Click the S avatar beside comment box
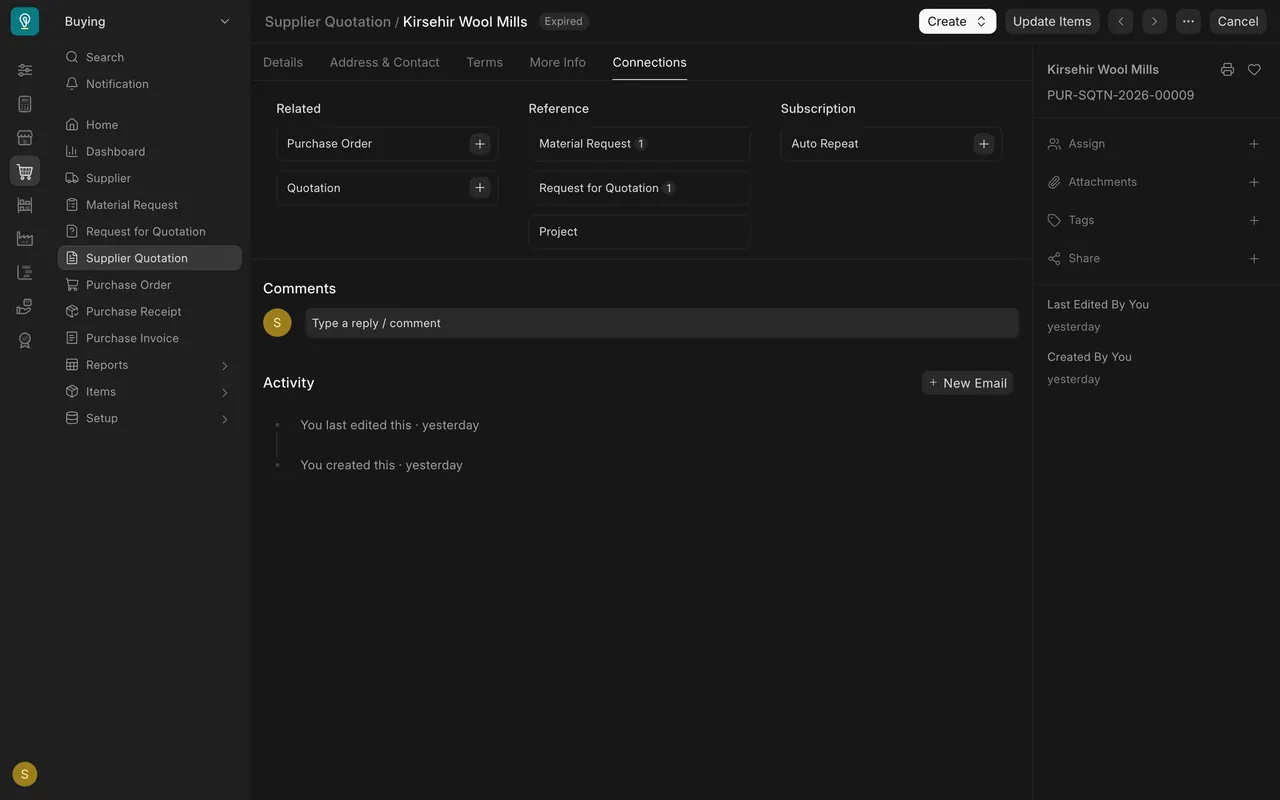Image resolution: width=1280 pixels, height=800 pixels. tap(277, 322)
